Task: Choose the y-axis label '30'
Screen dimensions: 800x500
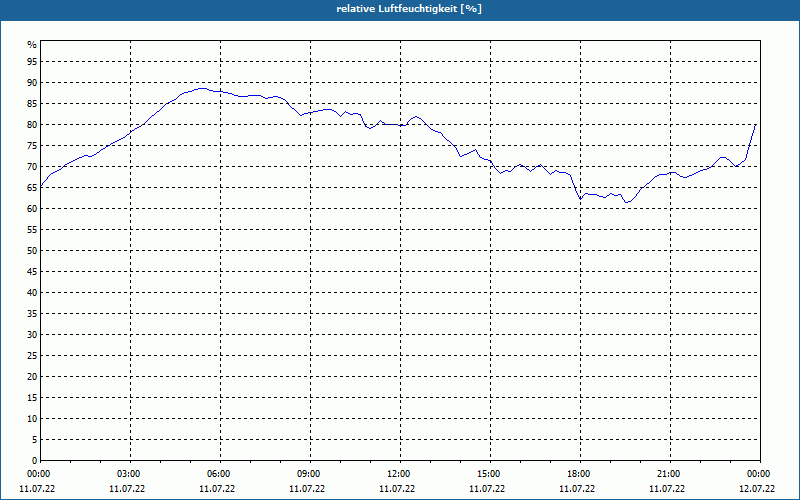Action: point(32,335)
